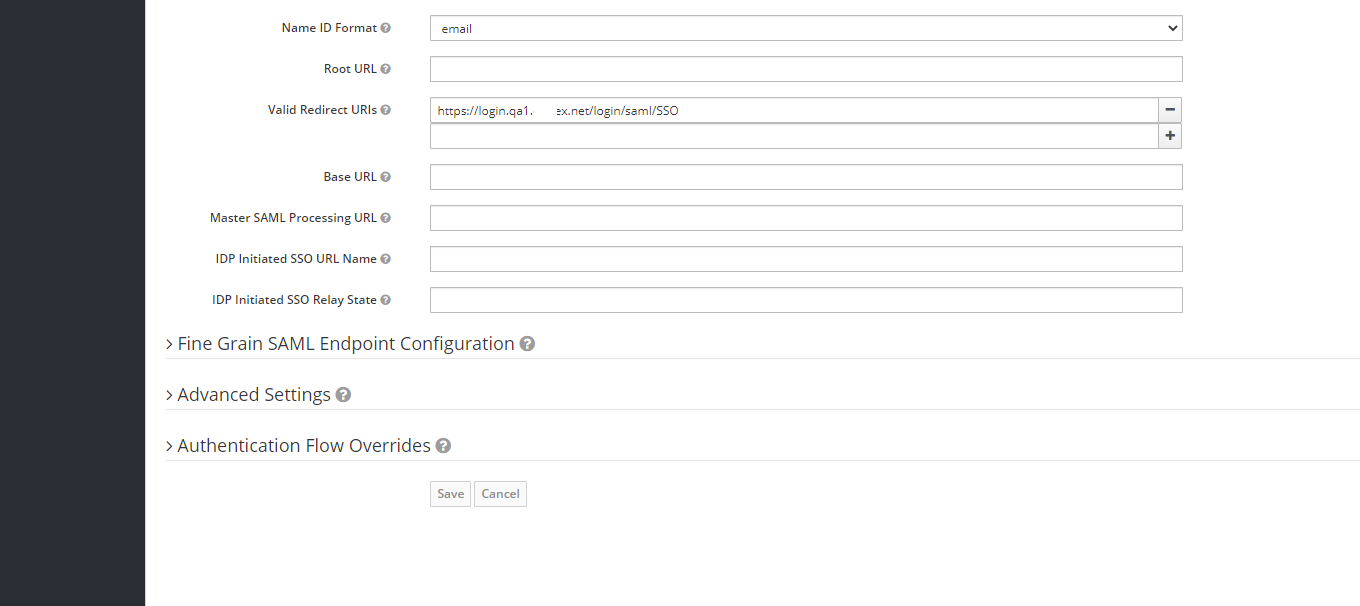Click the Root URL input field
This screenshot has width=1360, height=606.
tap(806, 68)
